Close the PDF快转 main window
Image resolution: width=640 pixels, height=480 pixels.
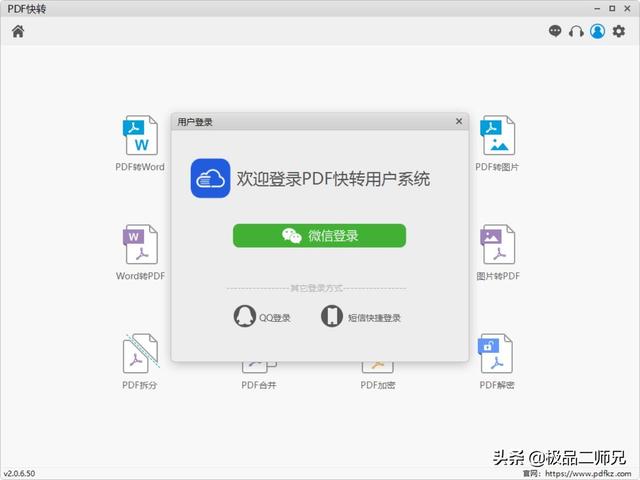pyautogui.click(x=627, y=9)
